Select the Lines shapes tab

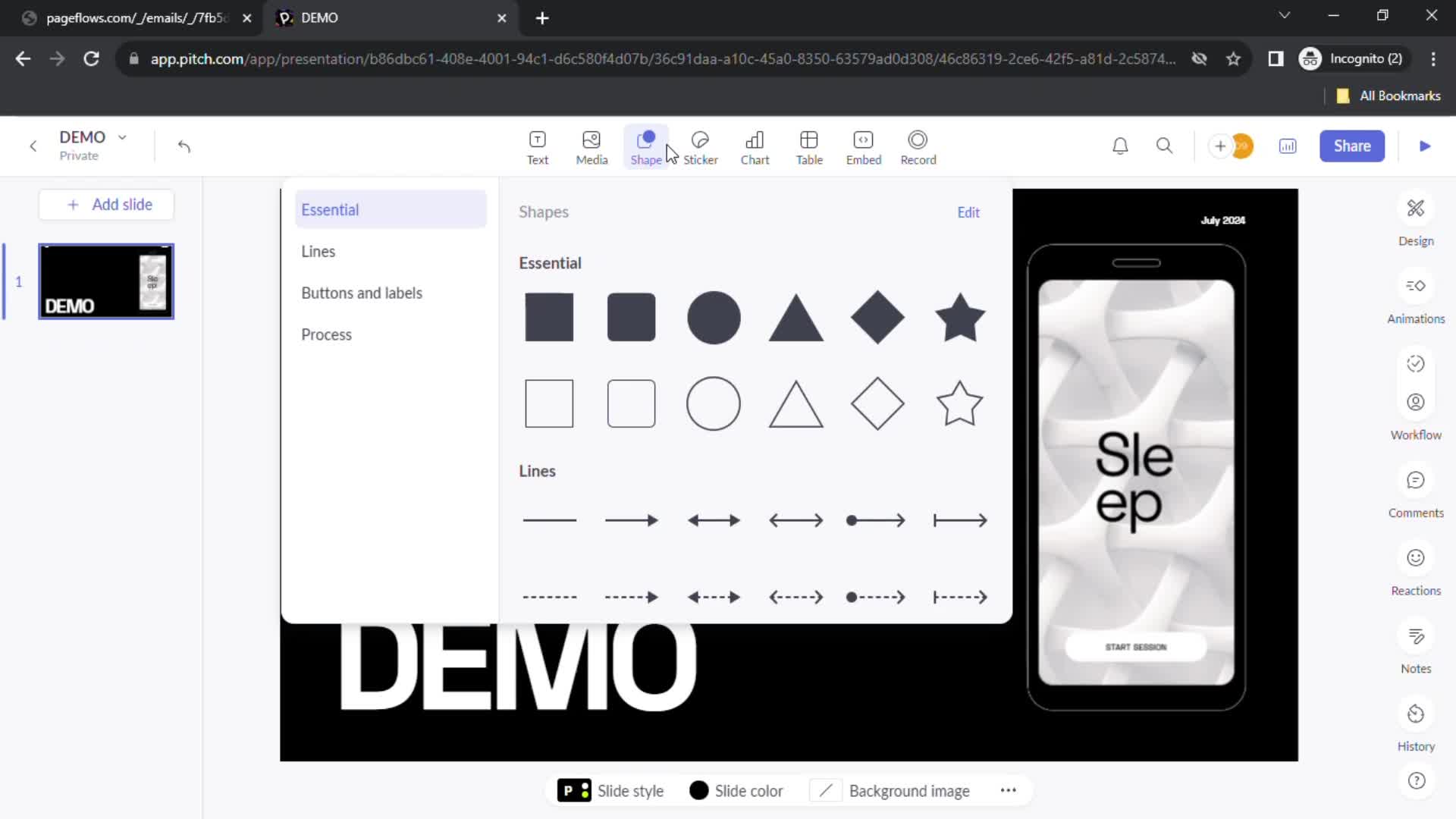point(318,250)
